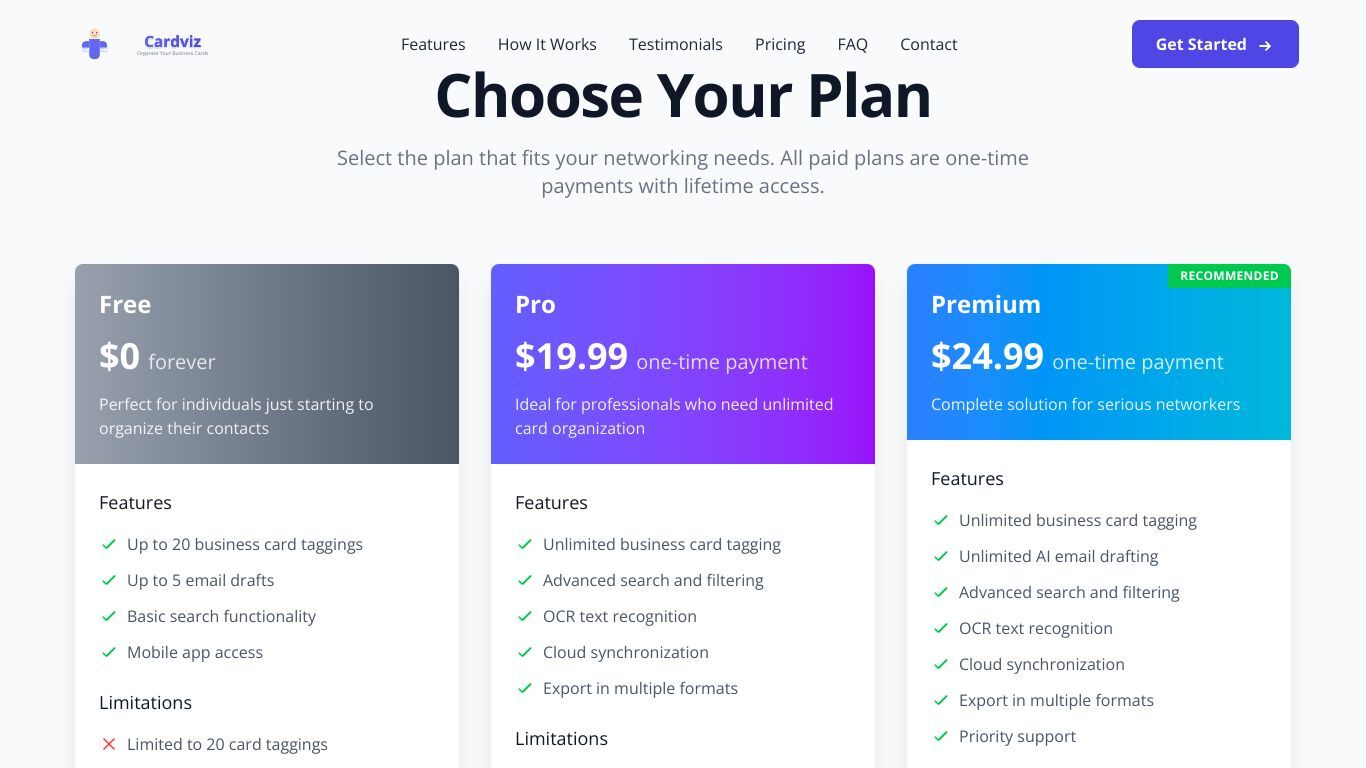1366x768 pixels.
Task: Open the Contact navigation link
Action: coord(929,44)
